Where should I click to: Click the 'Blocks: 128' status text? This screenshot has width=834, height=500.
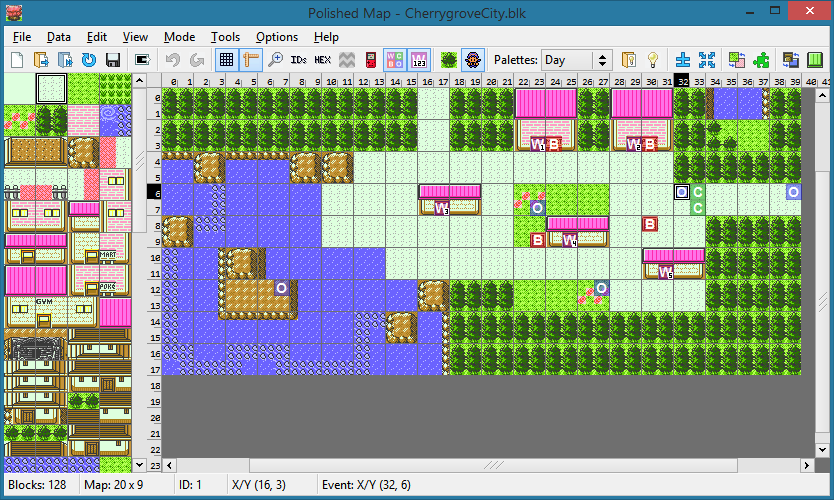coord(37,485)
